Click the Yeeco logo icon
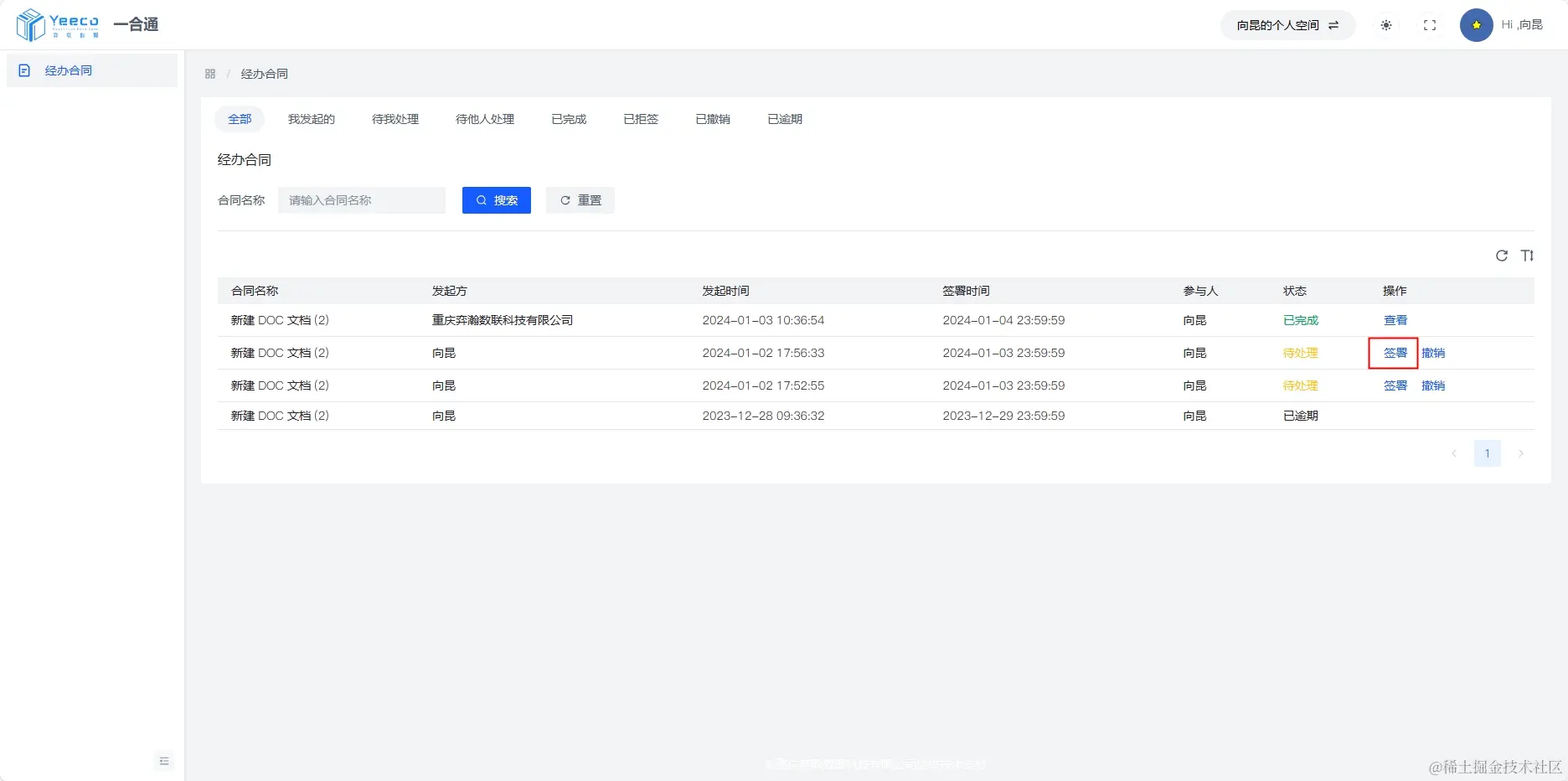 pyautogui.click(x=31, y=24)
